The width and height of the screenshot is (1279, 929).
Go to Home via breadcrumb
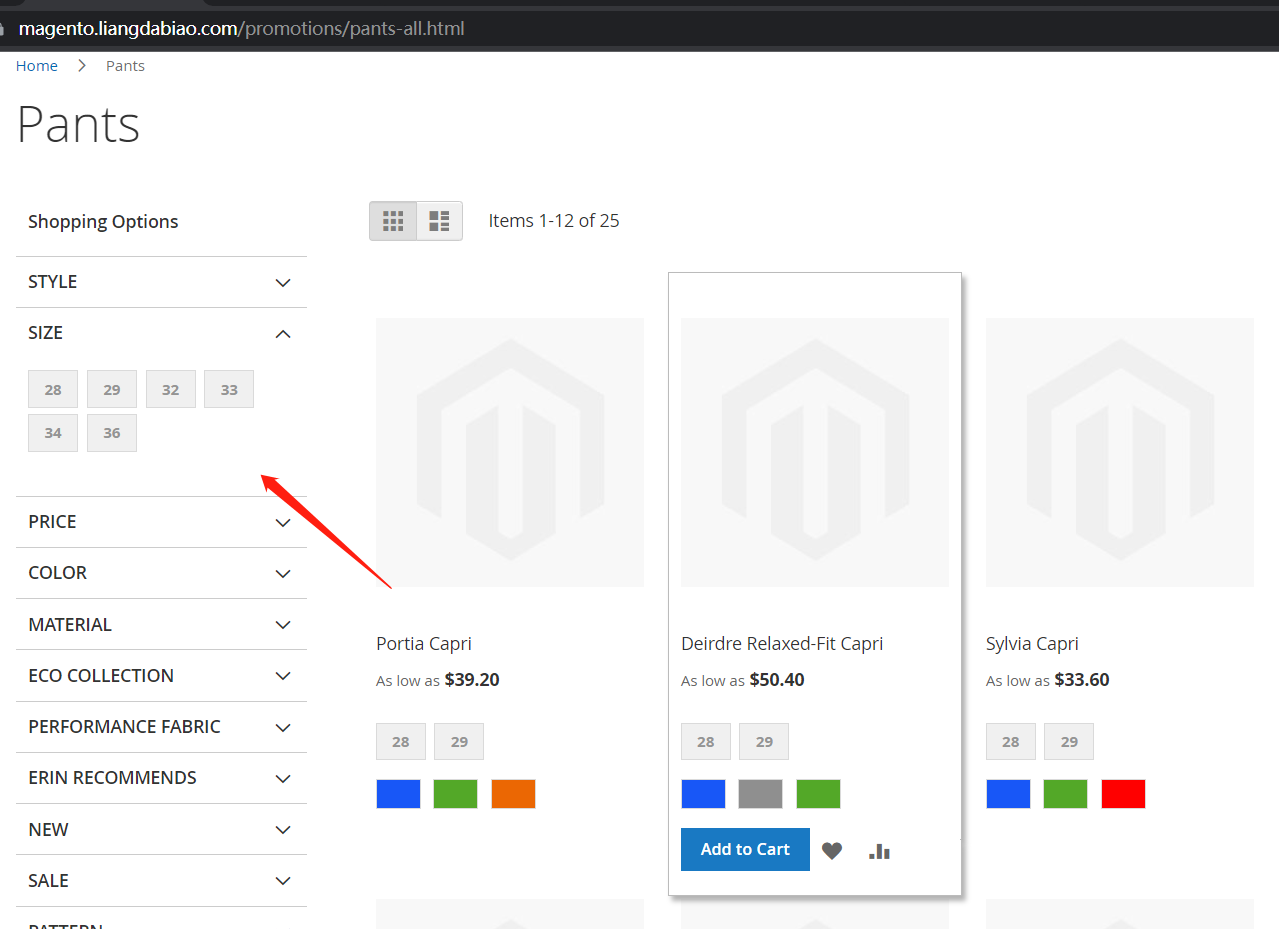(x=37, y=66)
